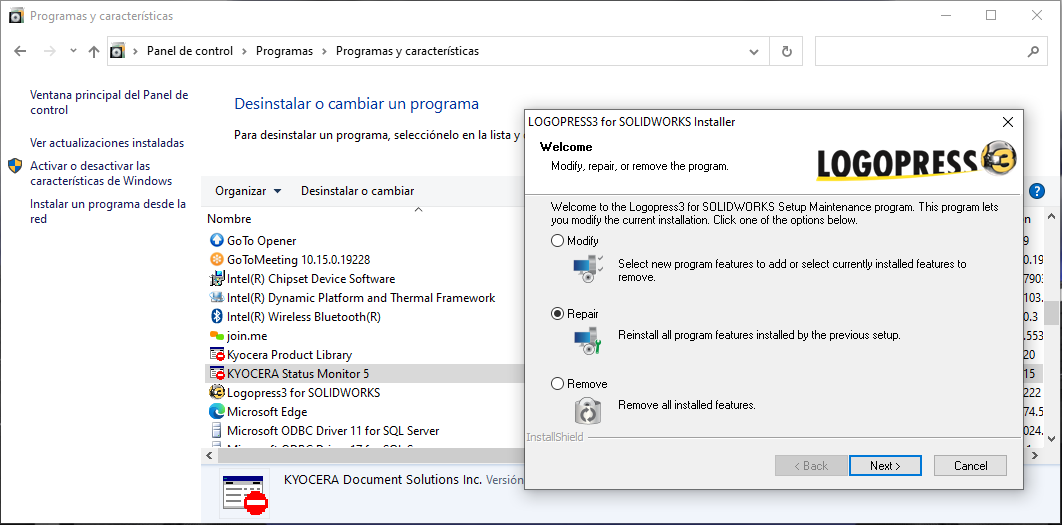Click the Microsoft ODBC Driver 11 icon
Screen dimensions: 1062x525
[x=217, y=430]
